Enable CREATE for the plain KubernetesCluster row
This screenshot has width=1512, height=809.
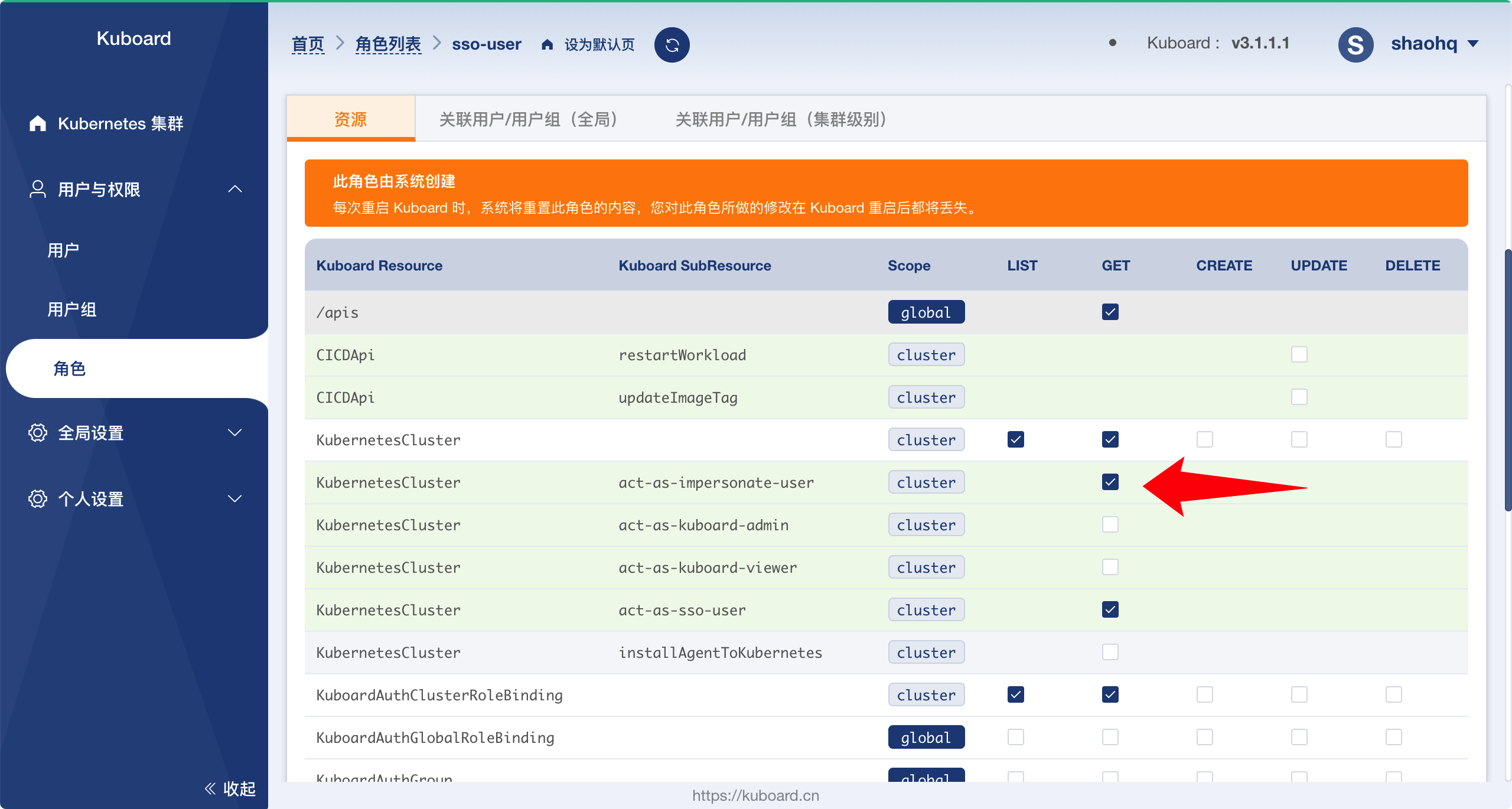pos(1204,439)
